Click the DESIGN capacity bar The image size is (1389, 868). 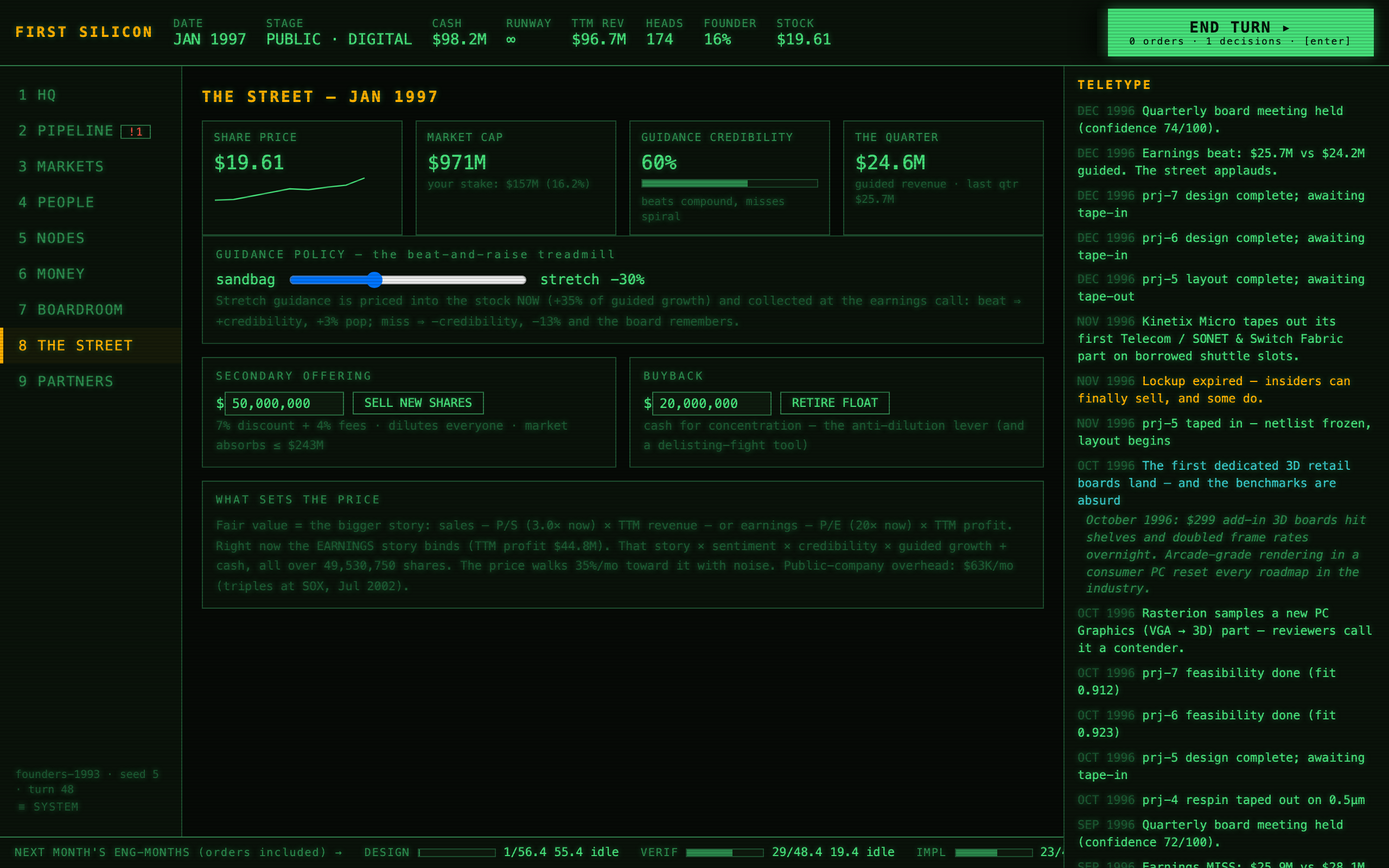(457, 852)
